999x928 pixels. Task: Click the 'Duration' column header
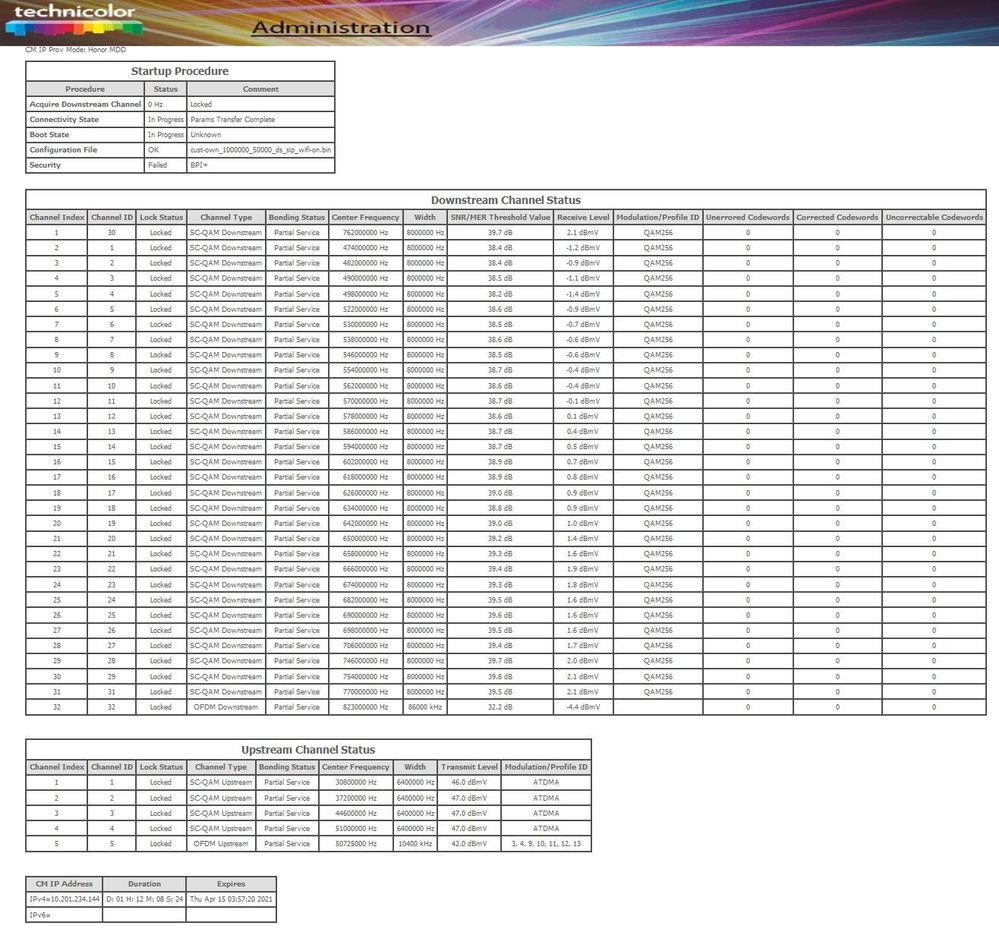[x=144, y=884]
